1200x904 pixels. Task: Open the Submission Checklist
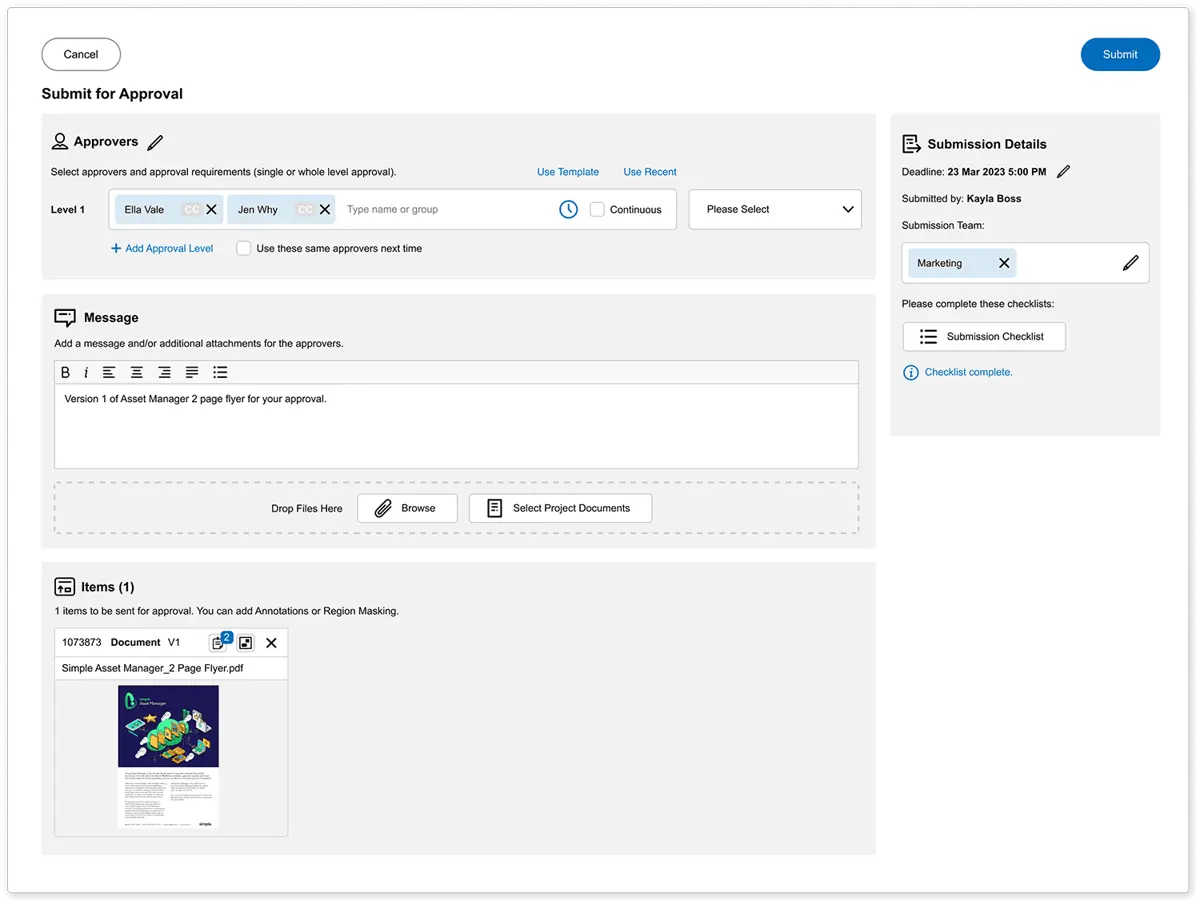tap(984, 337)
